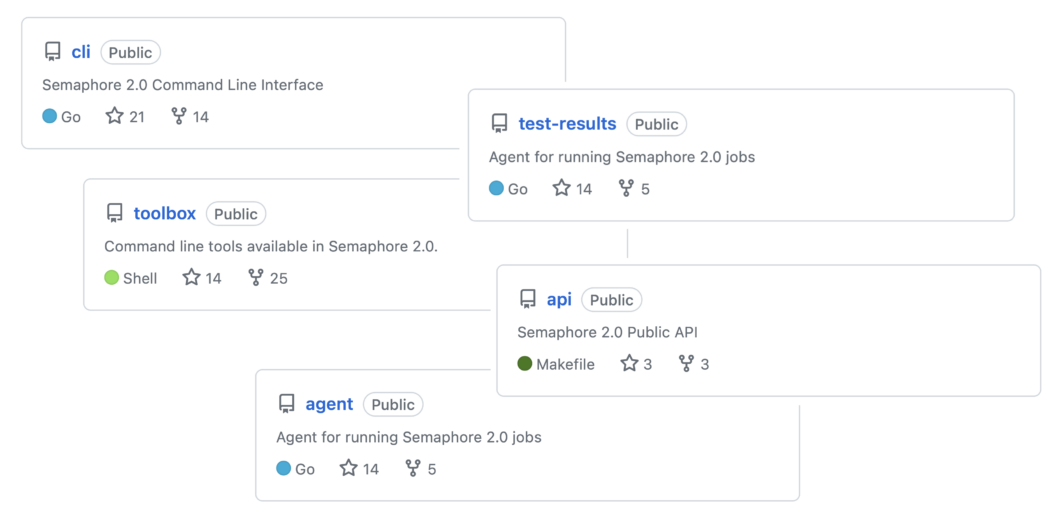The width and height of the screenshot is (1056, 531).
Task: Click the star icon in test-results card
Action: click(562, 187)
